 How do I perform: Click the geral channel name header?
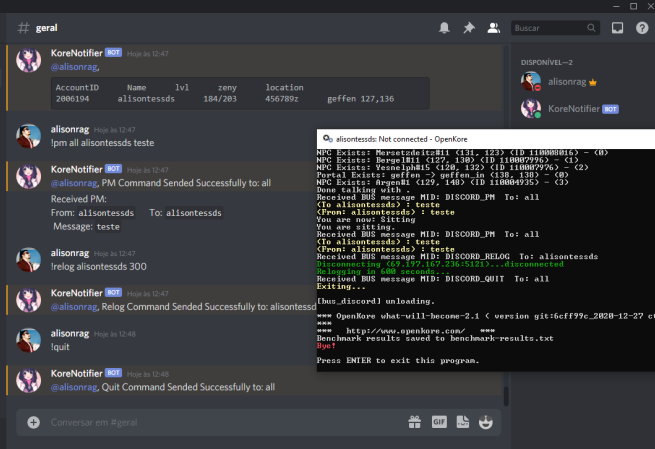46,28
